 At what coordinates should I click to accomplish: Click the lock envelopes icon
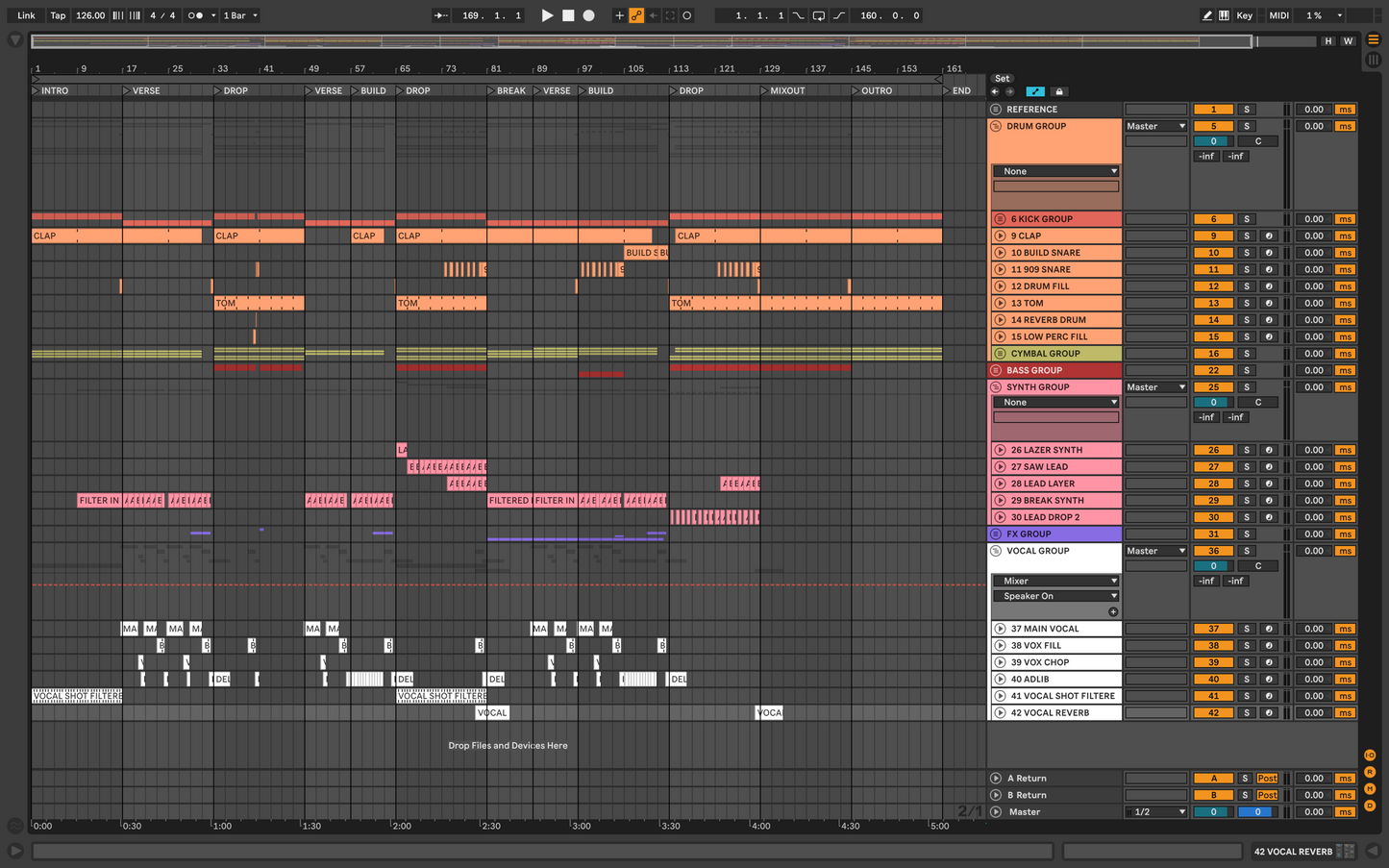click(1059, 92)
